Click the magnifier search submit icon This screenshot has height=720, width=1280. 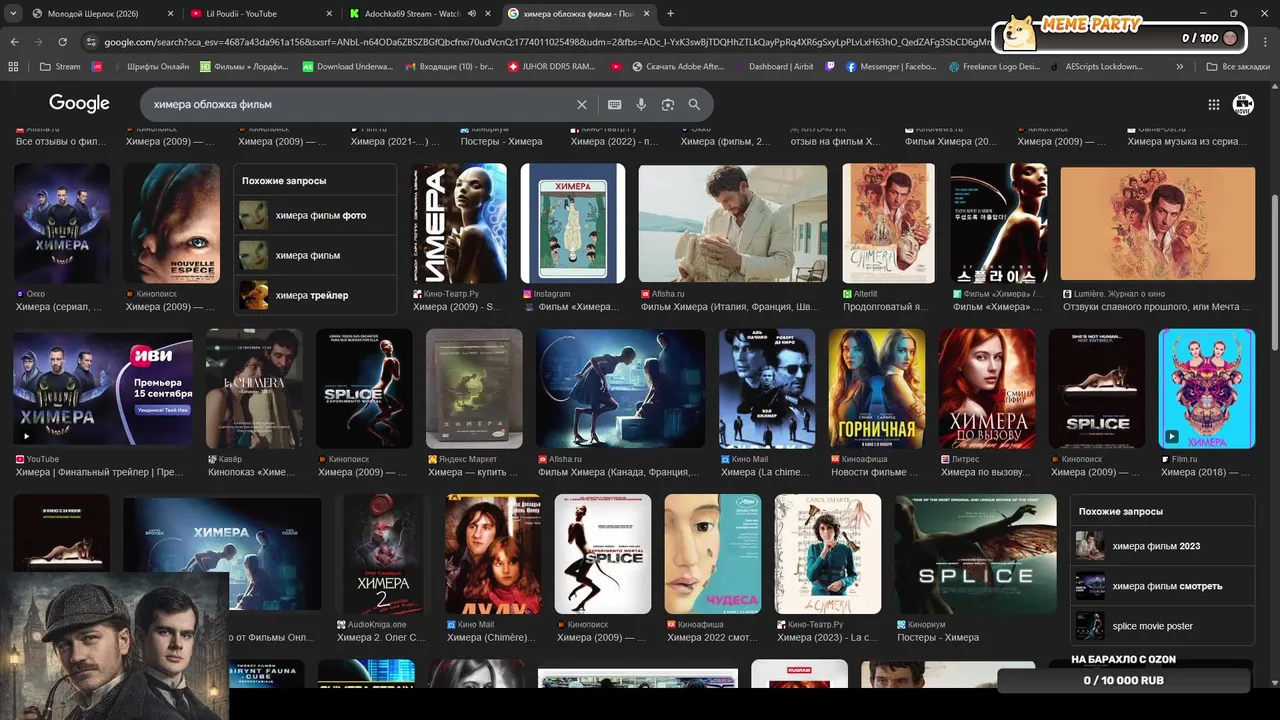694,104
